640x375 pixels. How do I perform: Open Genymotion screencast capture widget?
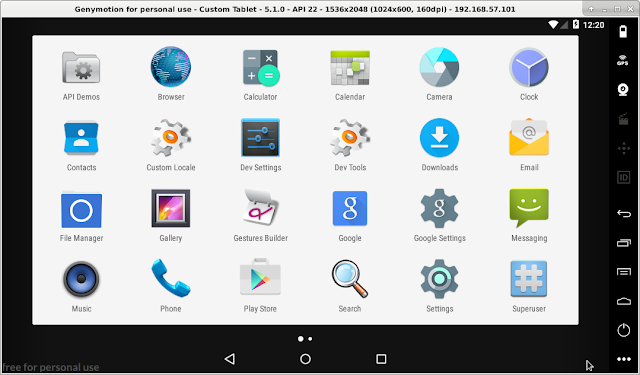(623, 119)
